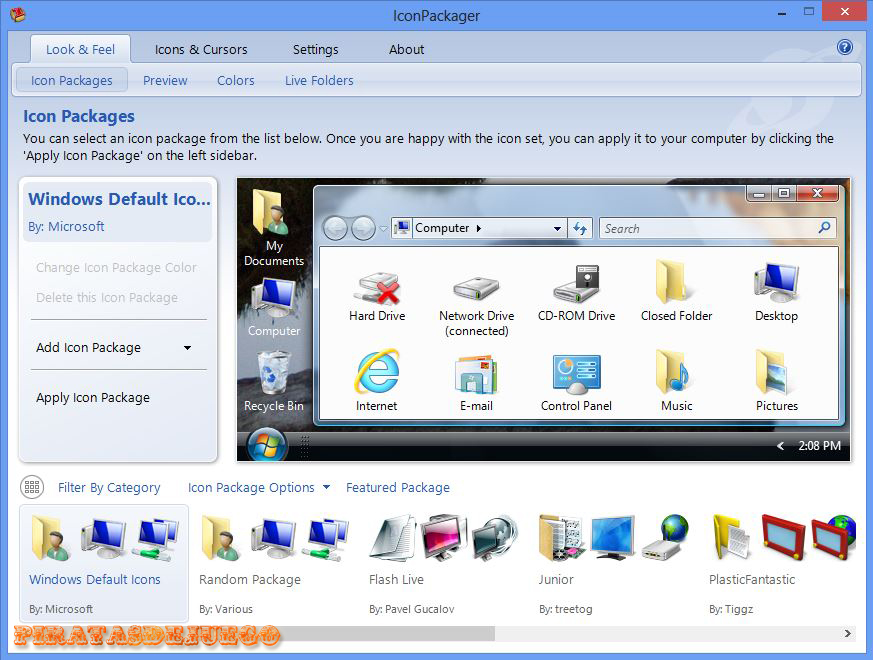Click the scrollbar right arrow of package list

coord(847,633)
